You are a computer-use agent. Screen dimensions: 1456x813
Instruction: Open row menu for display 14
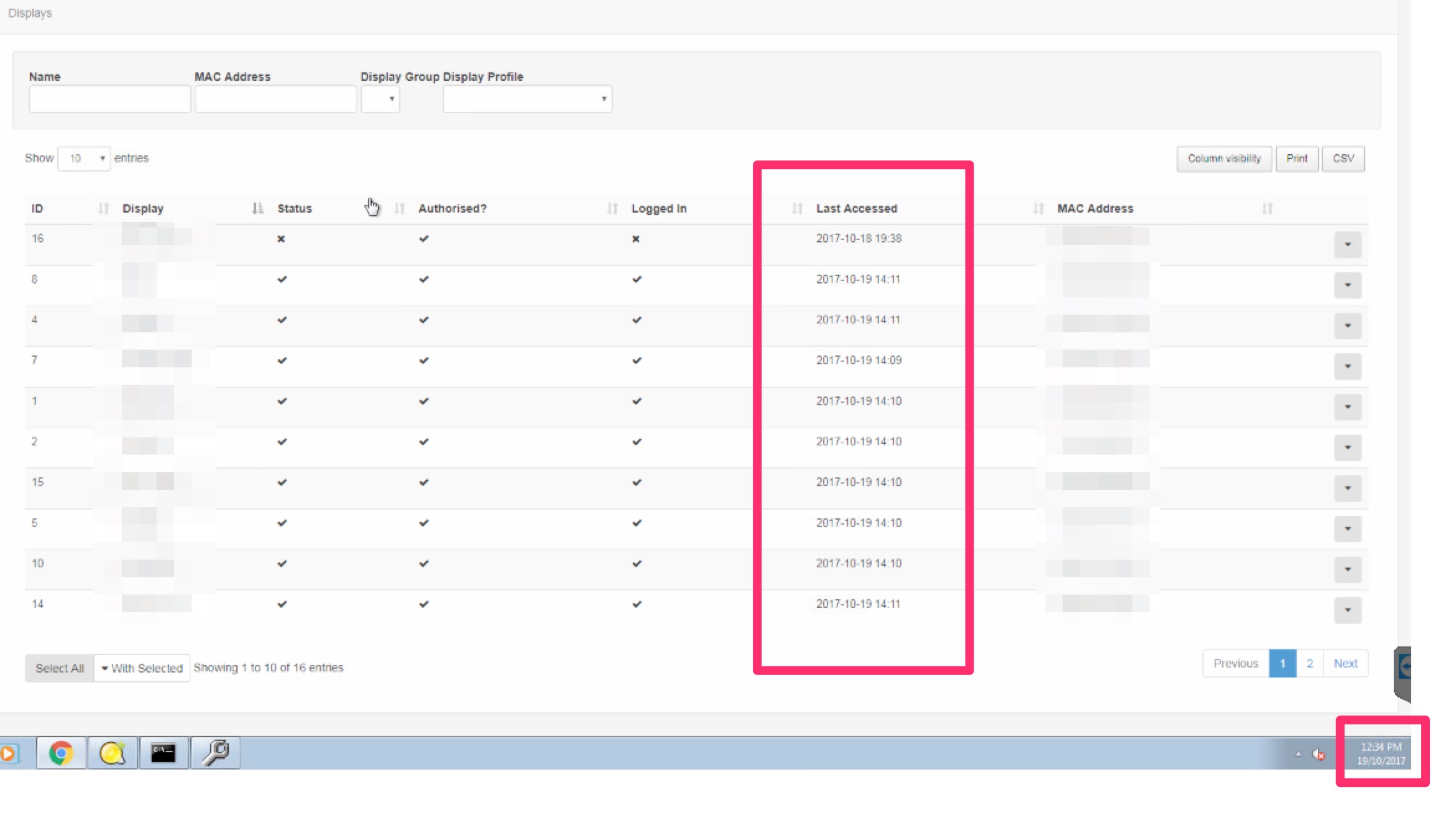[x=1347, y=610]
